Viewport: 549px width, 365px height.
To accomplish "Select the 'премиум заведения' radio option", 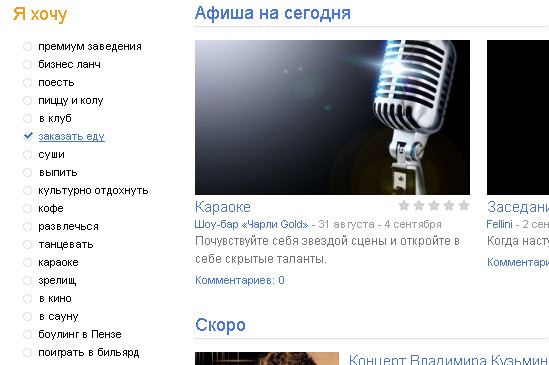I will 27,47.
